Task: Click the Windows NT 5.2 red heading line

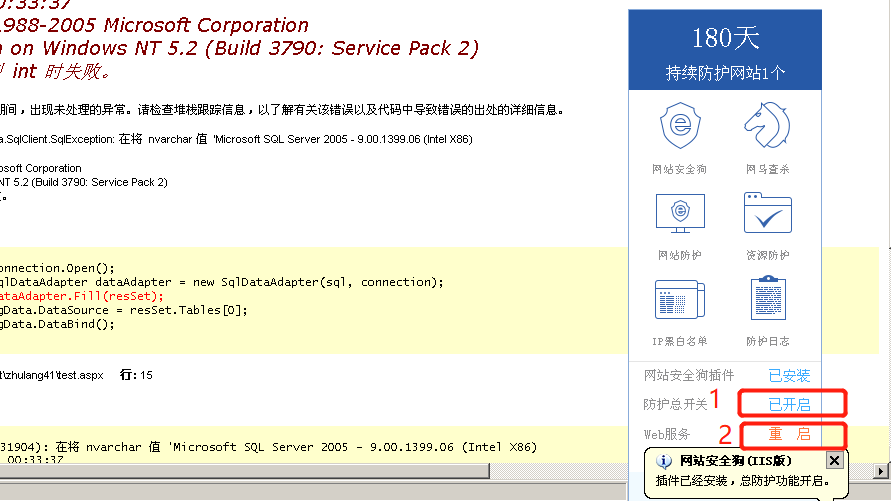Action: tap(240, 48)
